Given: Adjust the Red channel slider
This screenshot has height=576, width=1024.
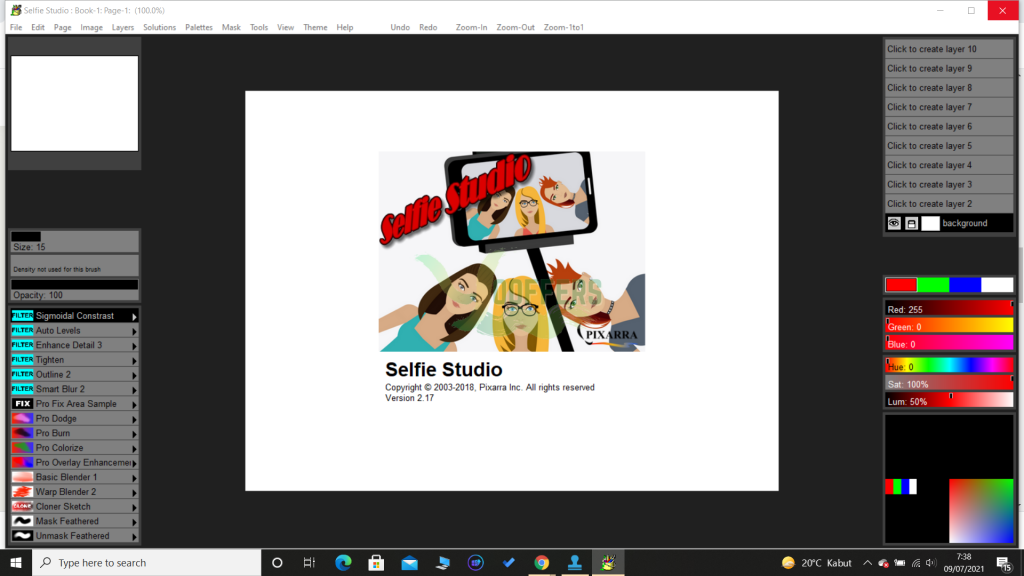Looking at the screenshot, I should point(949,309).
